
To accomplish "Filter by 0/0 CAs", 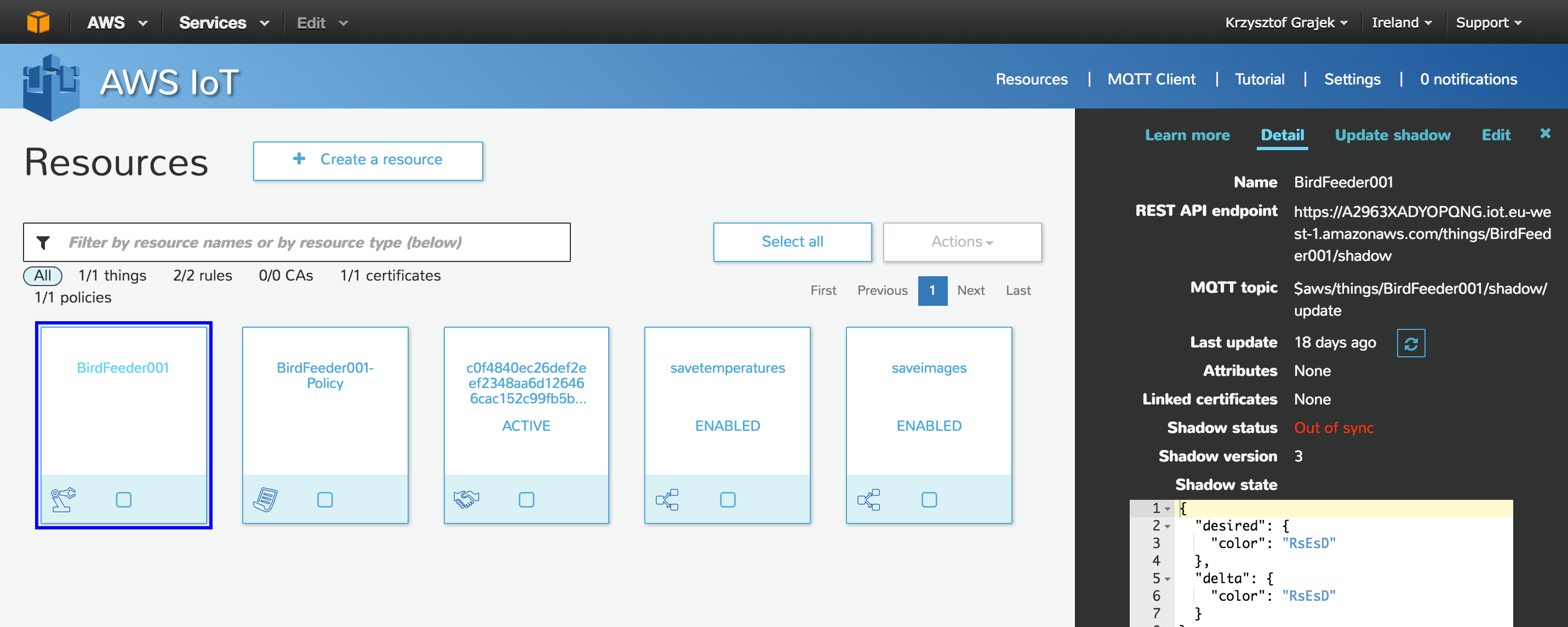I will click(x=286, y=276).
